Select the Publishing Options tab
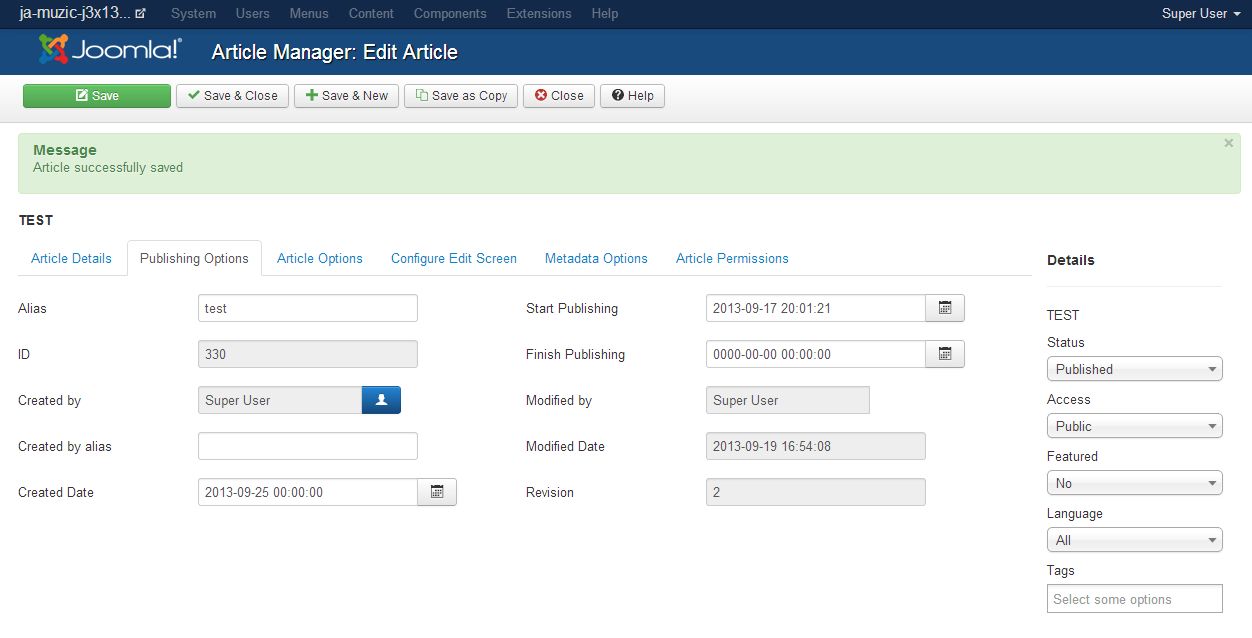Viewport: 1252px width, 638px height. pyautogui.click(x=194, y=258)
